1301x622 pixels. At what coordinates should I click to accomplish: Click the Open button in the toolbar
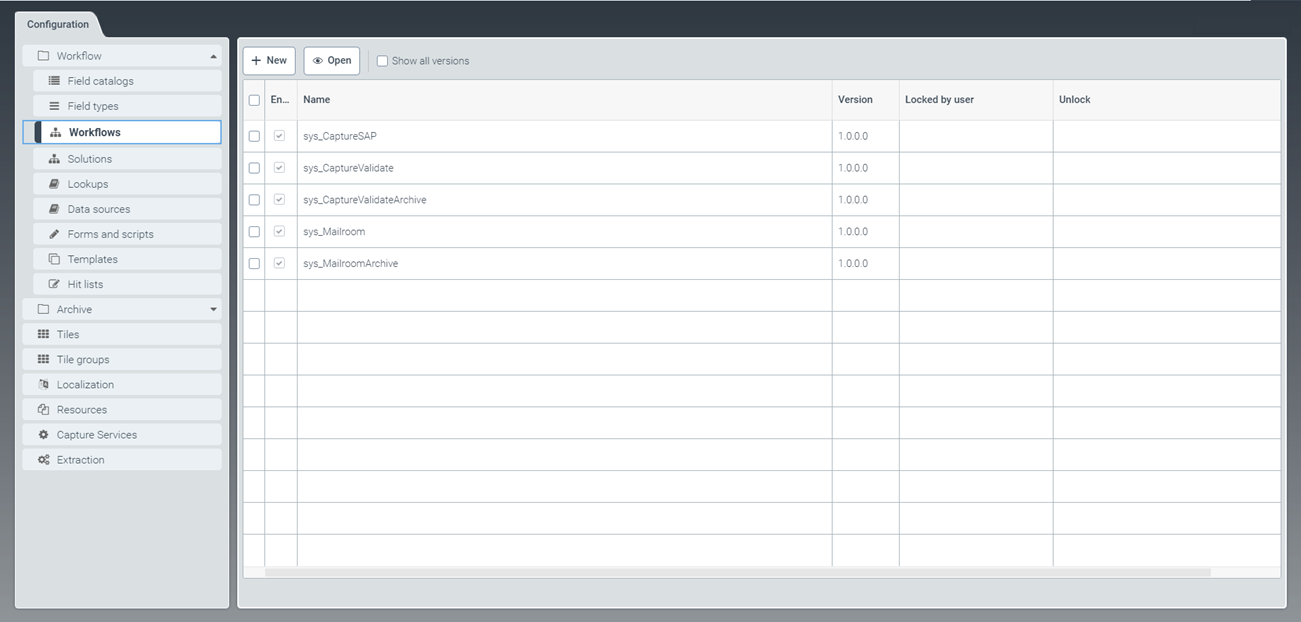coord(331,60)
